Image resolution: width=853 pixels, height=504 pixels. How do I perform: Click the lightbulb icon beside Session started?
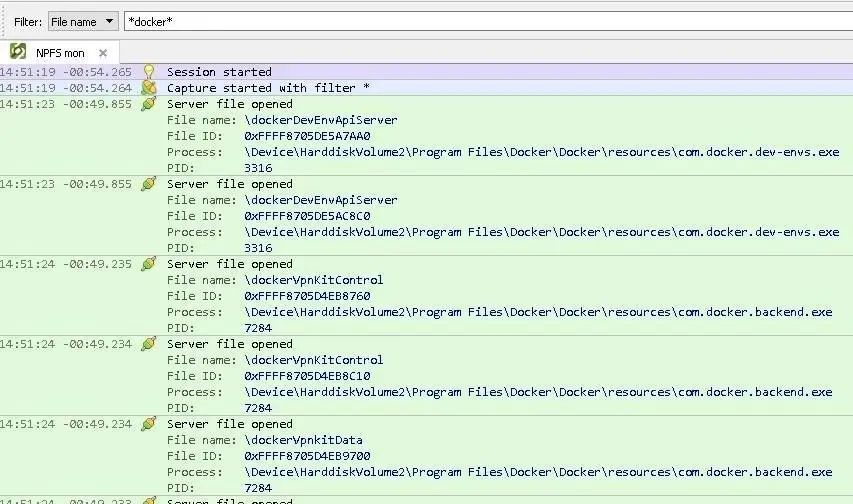(149, 71)
